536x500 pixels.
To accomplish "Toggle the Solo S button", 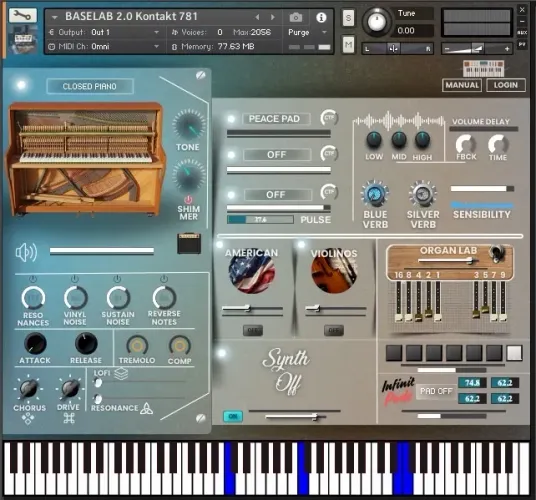I will 348,18.
